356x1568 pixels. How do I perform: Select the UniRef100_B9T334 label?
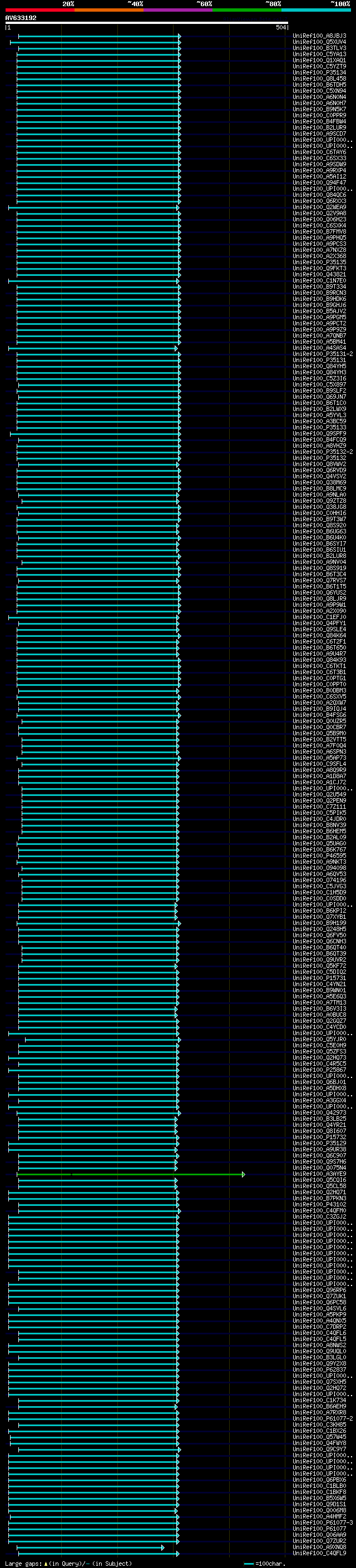pyautogui.click(x=319, y=286)
